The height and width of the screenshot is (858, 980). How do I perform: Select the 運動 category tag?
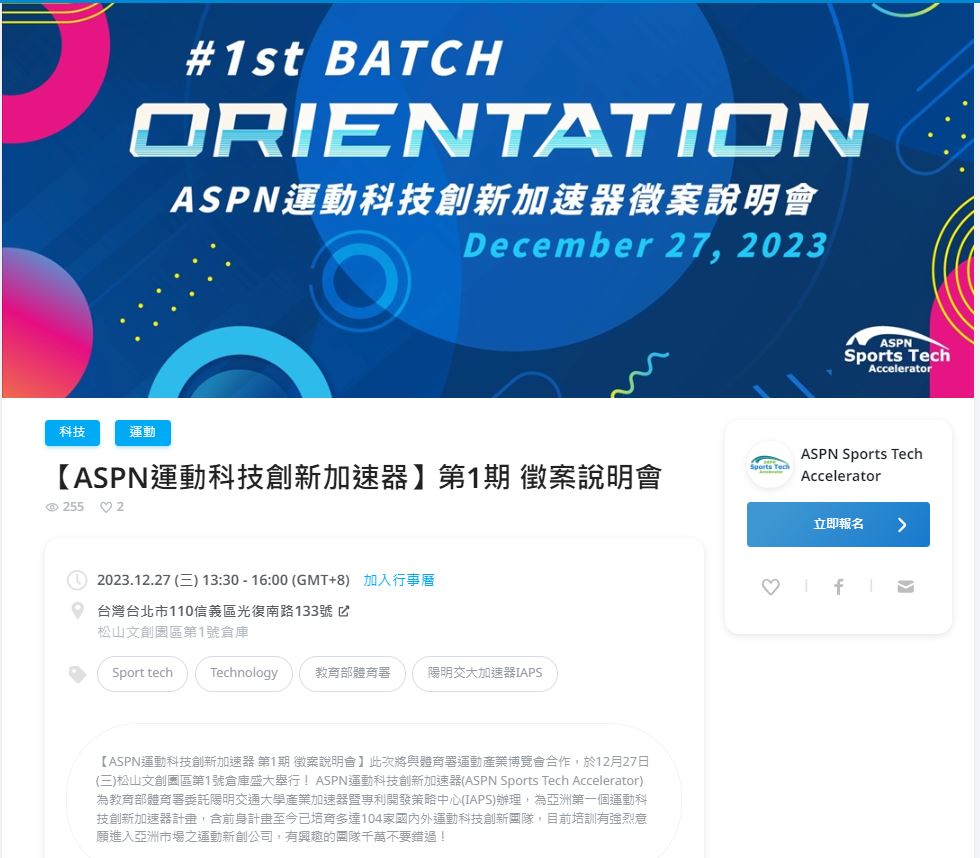(x=142, y=432)
